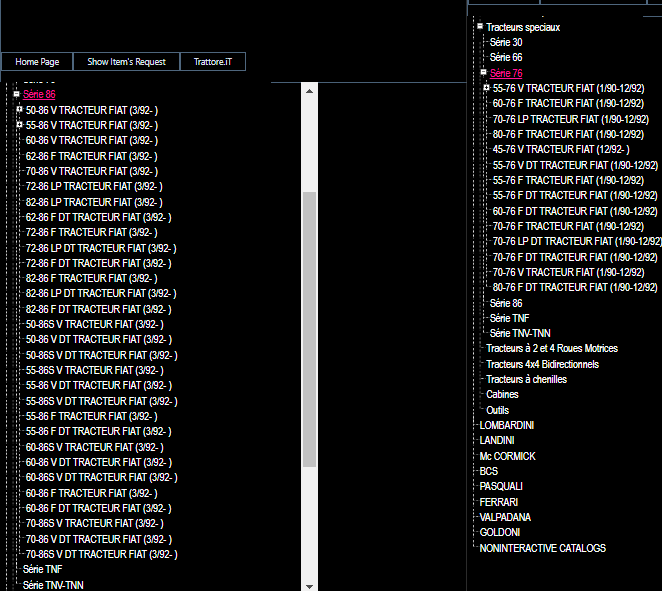Select 50-86S V TRACTEUR FIAT (3/92-)
This screenshot has width=662, height=591.
click(95, 324)
